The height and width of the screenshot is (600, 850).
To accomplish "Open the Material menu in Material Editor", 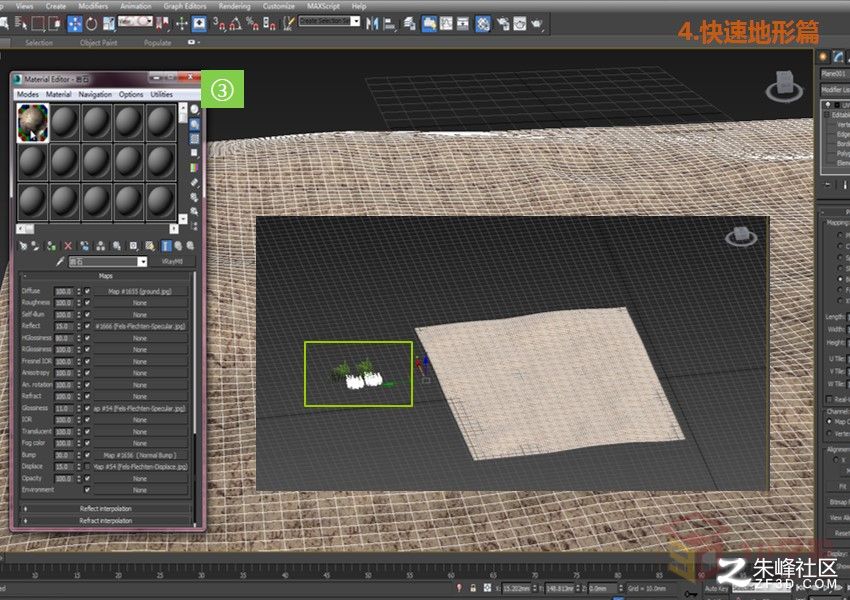I will coord(59,94).
